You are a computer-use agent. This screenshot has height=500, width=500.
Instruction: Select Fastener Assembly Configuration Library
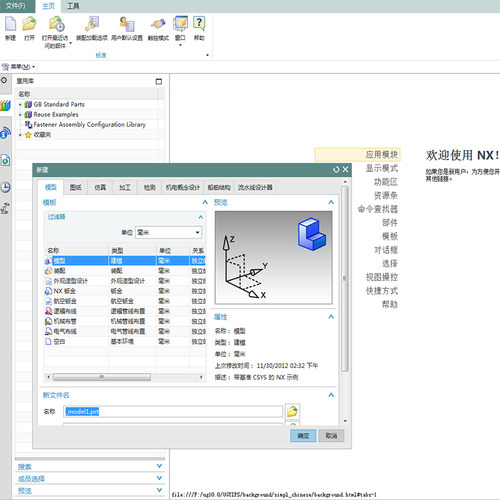click(x=90, y=125)
